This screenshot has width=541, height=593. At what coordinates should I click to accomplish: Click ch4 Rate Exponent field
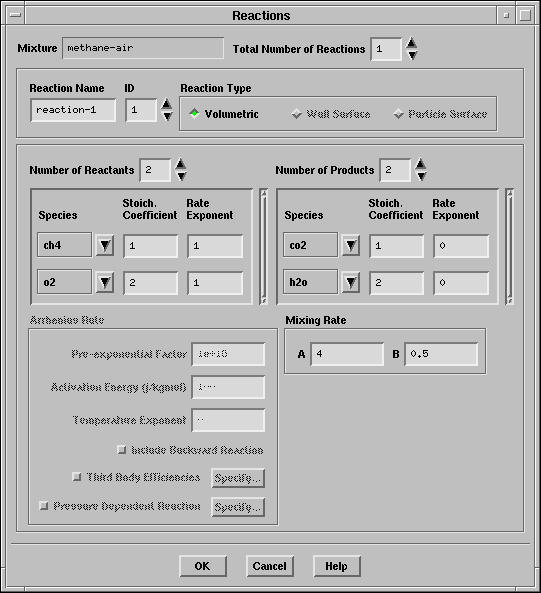point(215,246)
